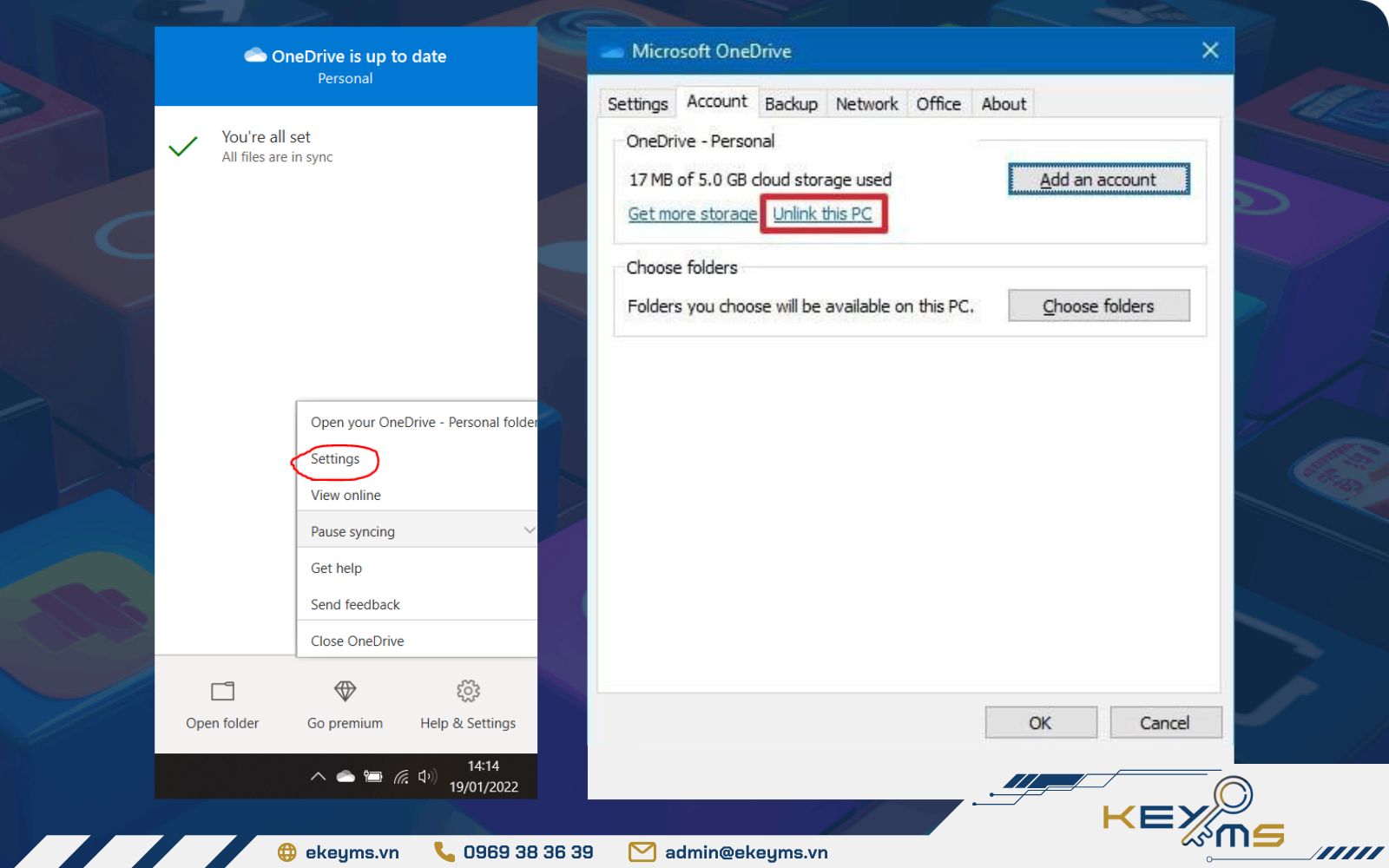Click the Unlink this PC link
The width and height of the screenshot is (1389, 868).
click(x=822, y=214)
